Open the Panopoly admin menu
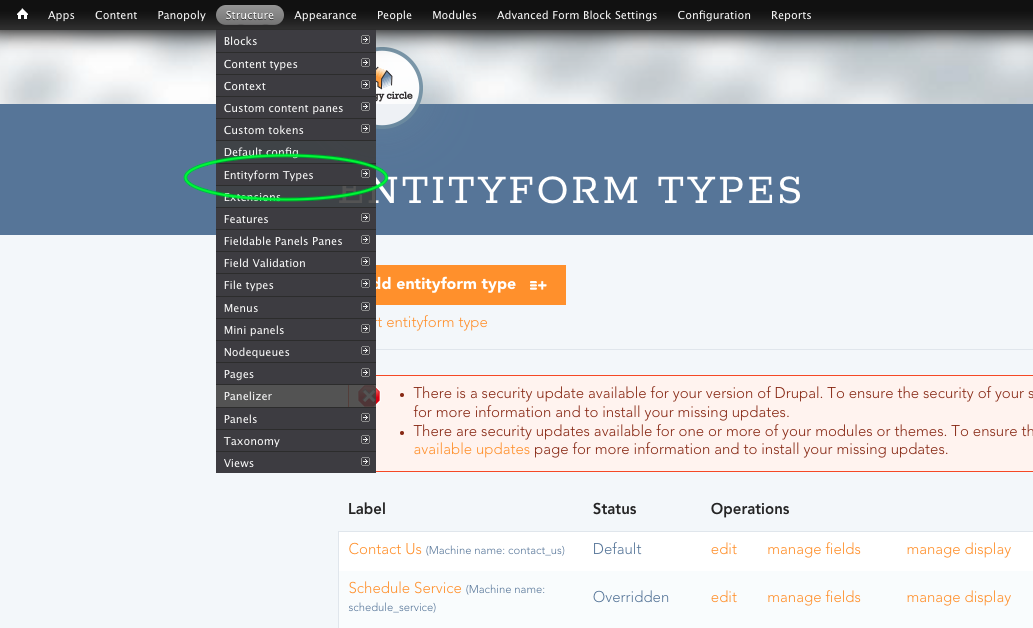Screen dimensions: 1033x628 click(181, 14)
